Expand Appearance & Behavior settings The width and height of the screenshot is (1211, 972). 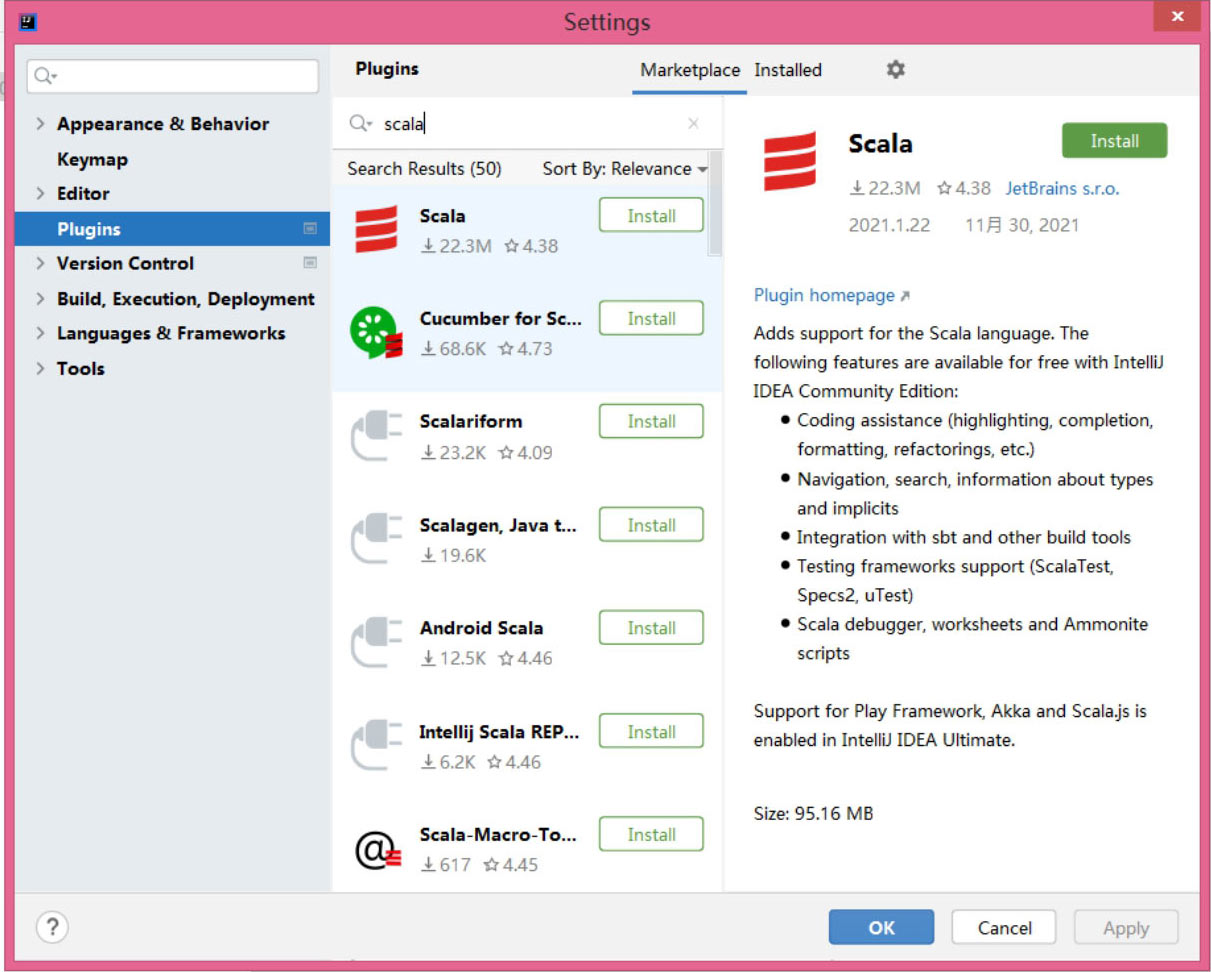pos(40,124)
